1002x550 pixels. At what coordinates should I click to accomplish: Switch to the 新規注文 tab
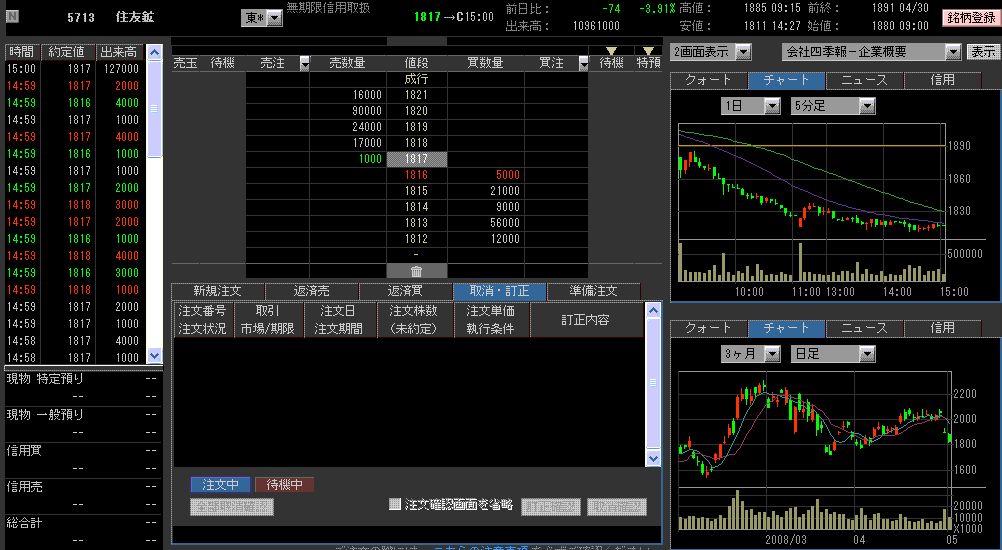click(218, 291)
